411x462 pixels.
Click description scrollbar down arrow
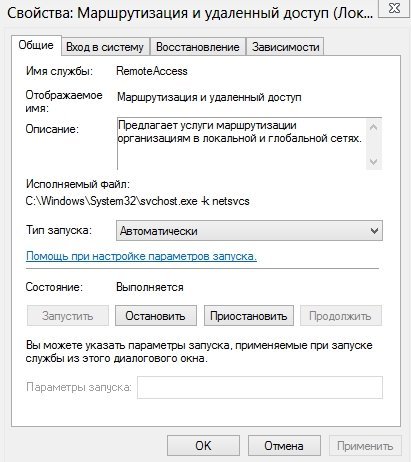(374, 162)
